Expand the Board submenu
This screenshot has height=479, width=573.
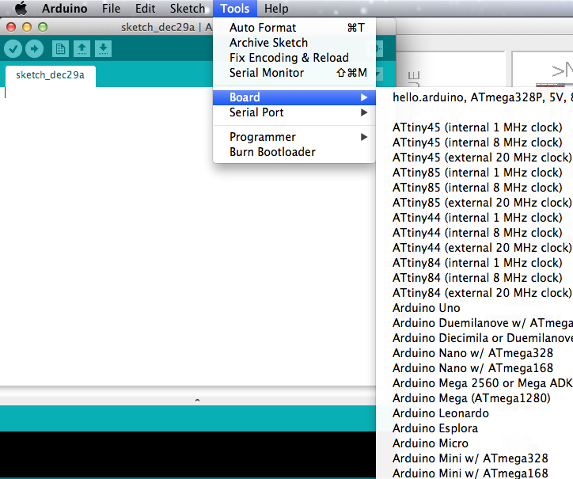(294, 97)
